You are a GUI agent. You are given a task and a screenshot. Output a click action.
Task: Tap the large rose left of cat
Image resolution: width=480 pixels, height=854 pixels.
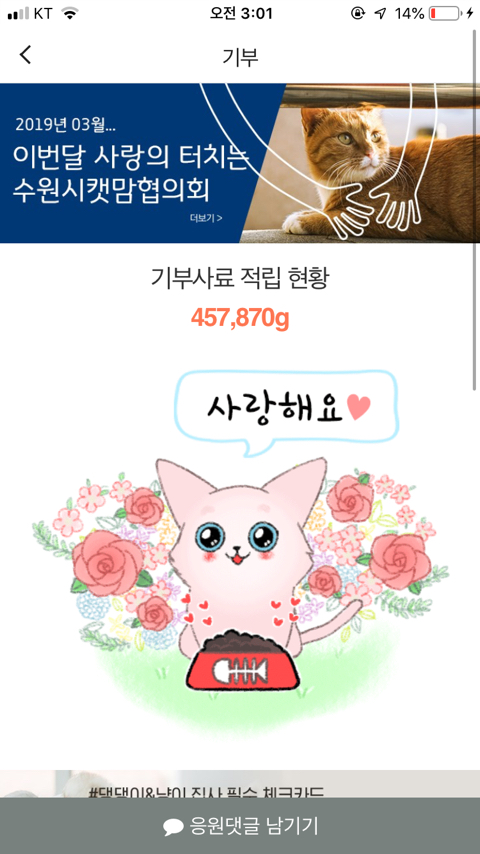(107, 562)
